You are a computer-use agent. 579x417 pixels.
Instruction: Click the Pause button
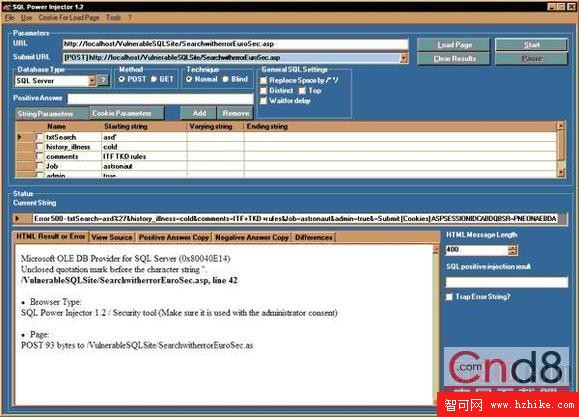click(531, 59)
